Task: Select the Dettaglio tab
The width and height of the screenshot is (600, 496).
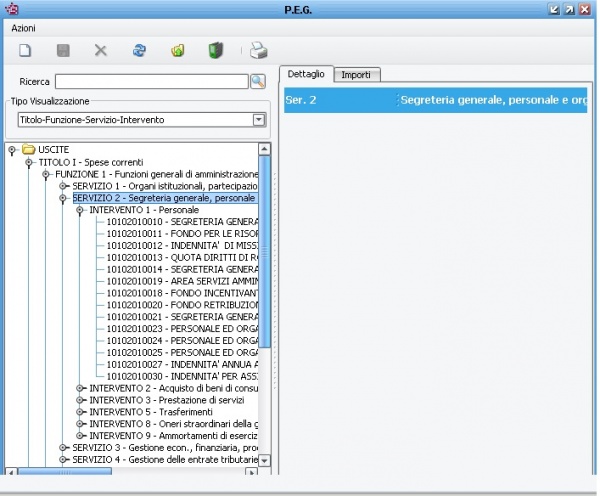Action: click(305, 75)
